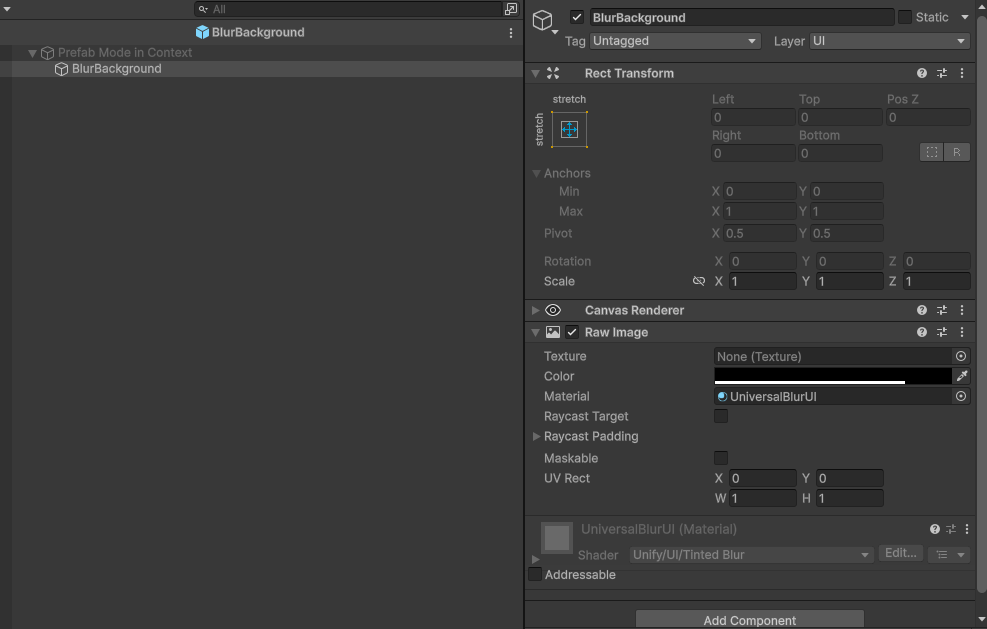Collapse Prefab Mode in Context tree
This screenshot has height=629, width=987.
tap(32, 53)
